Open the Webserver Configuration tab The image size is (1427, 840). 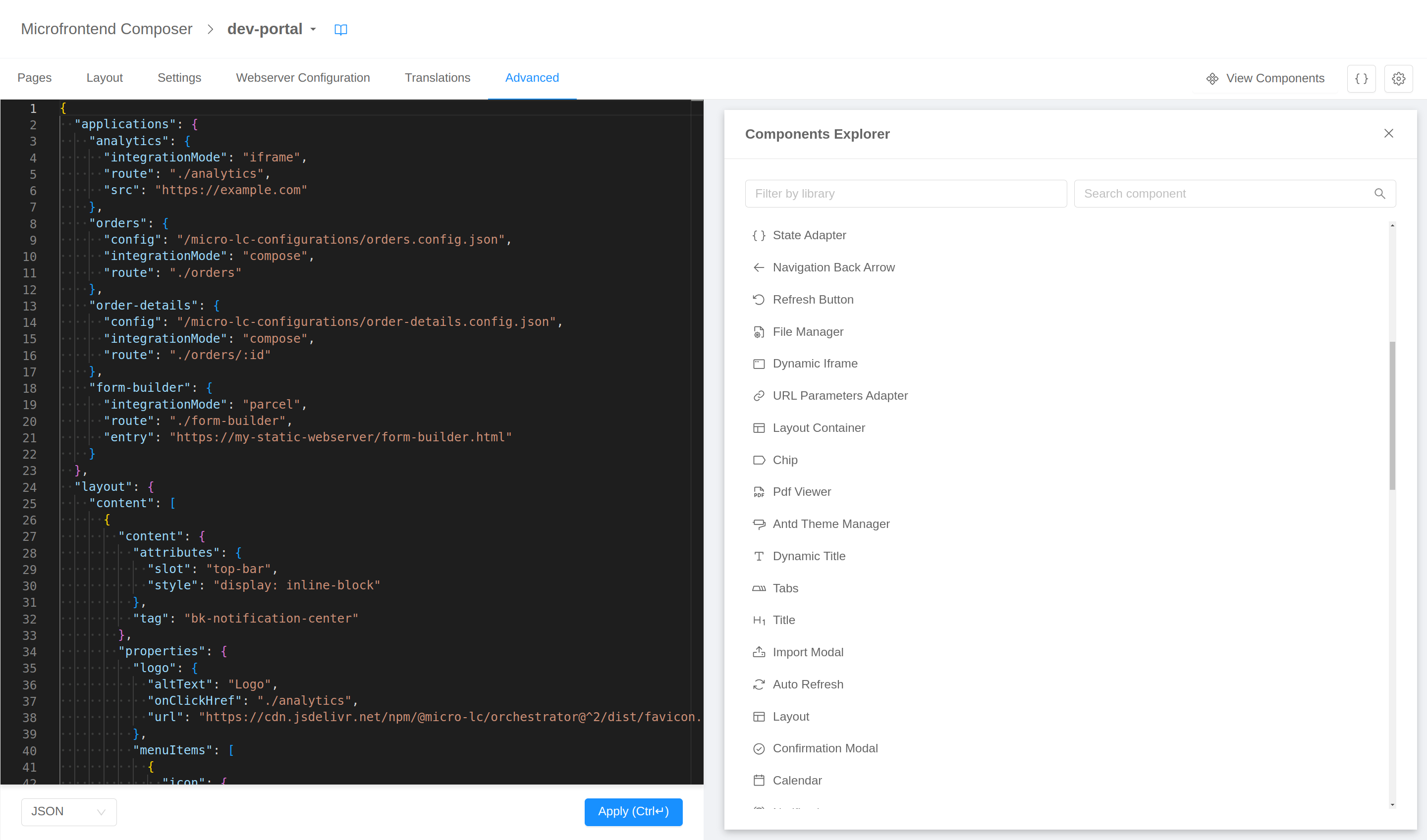(x=303, y=78)
